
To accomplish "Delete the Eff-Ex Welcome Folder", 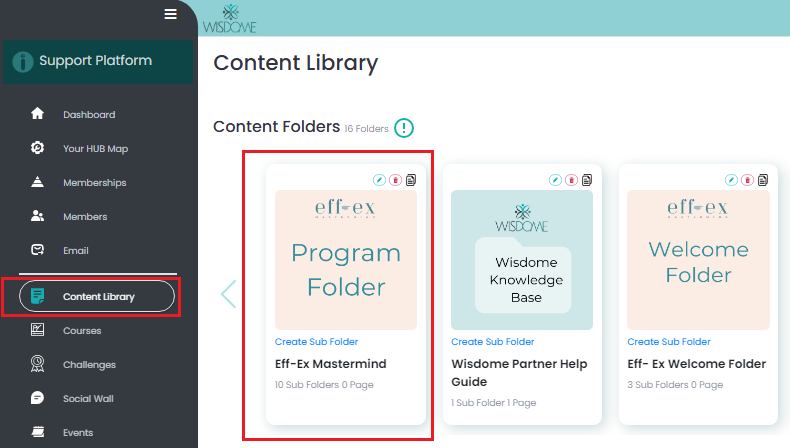I will click(748, 180).
